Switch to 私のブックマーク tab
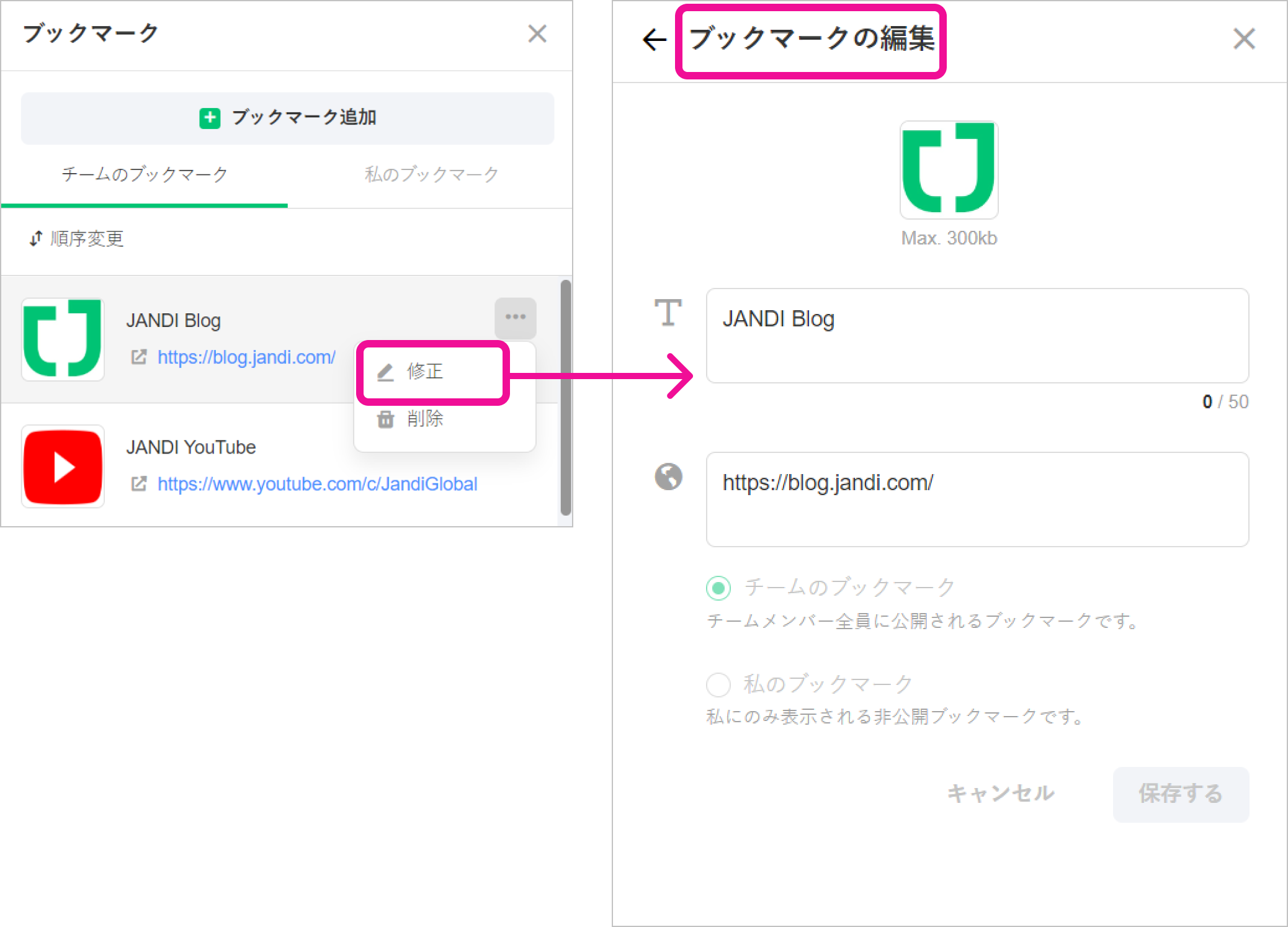 point(431,174)
